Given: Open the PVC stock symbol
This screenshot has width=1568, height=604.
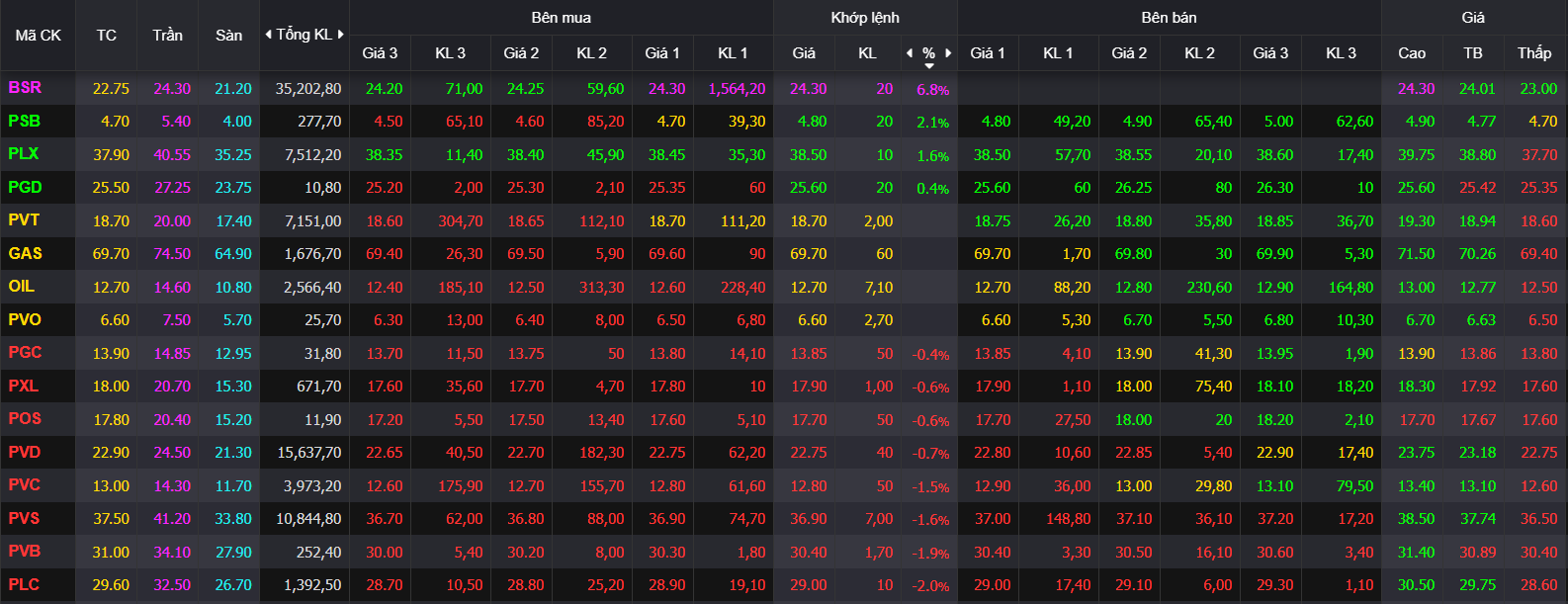Looking at the screenshot, I should (x=25, y=485).
